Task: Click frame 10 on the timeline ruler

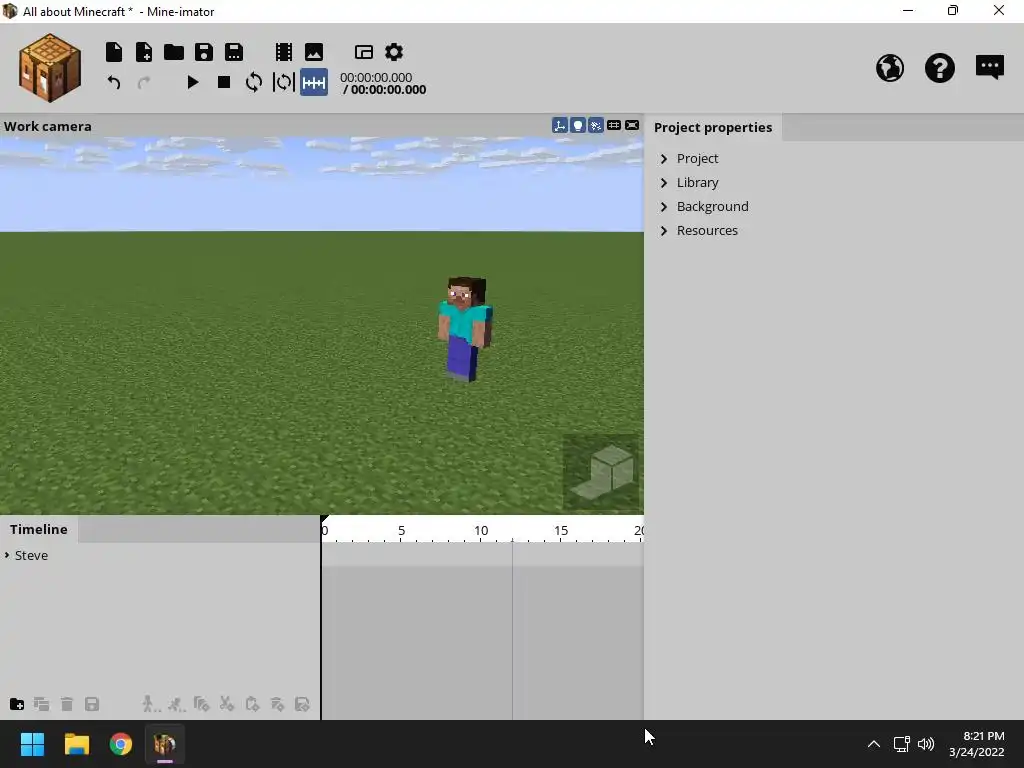Action: click(481, 531)
